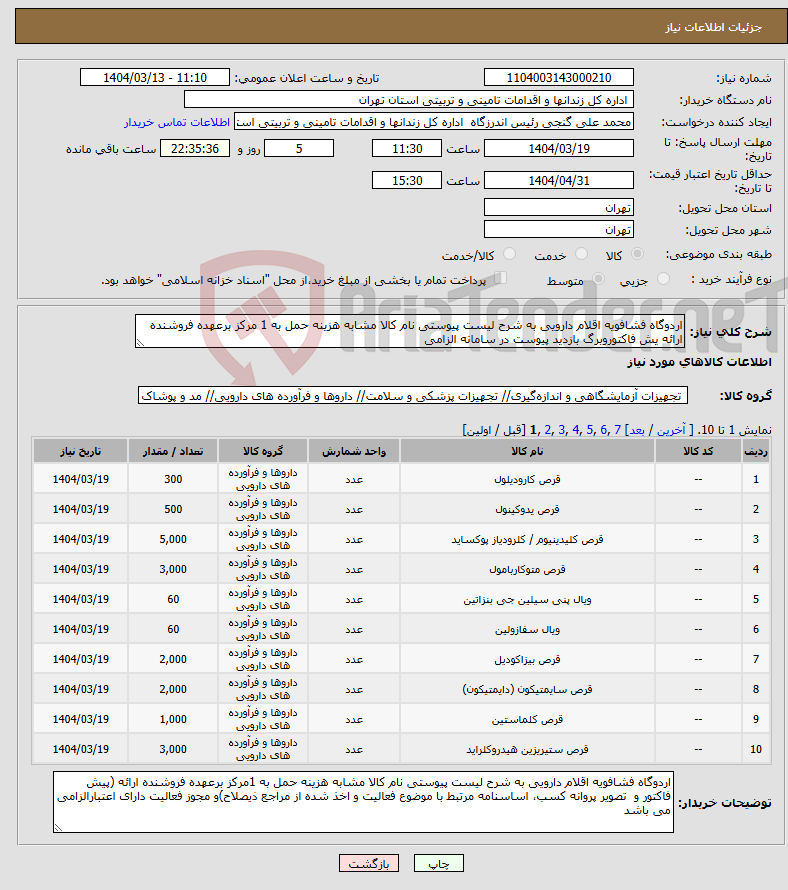Select the قرص متوکاربامول item name
The height and width of the screenshot is (890, 788).
click(x=527, y=569)
